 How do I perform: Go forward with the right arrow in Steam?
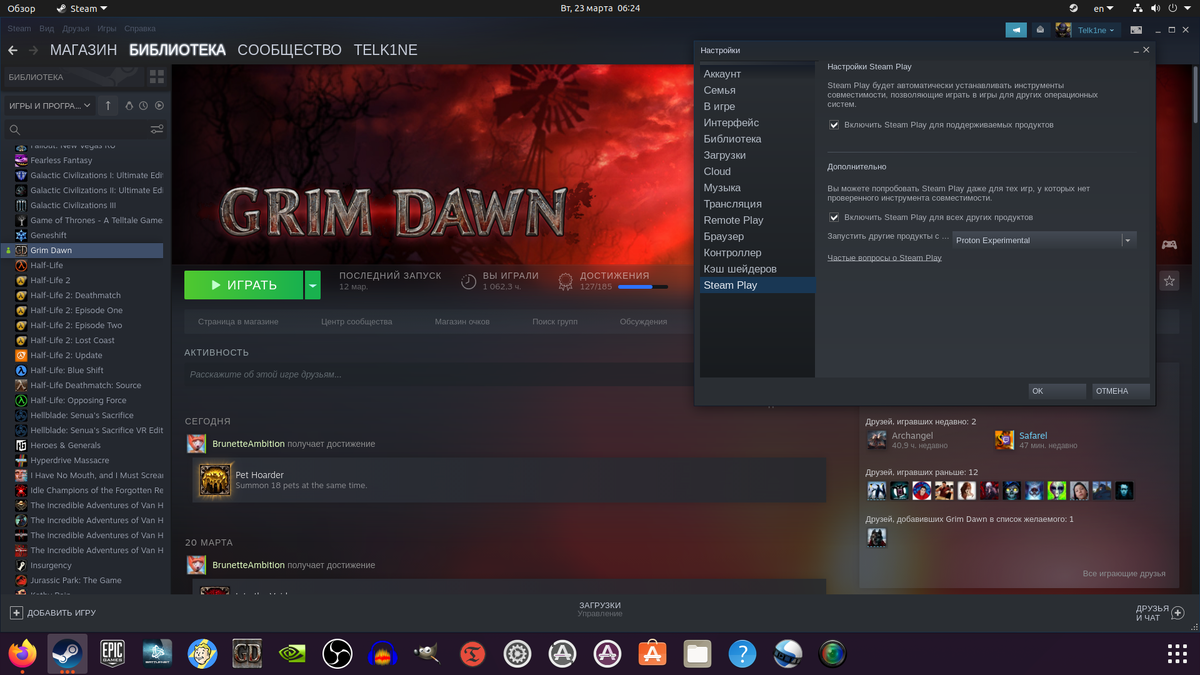(34, 50)
